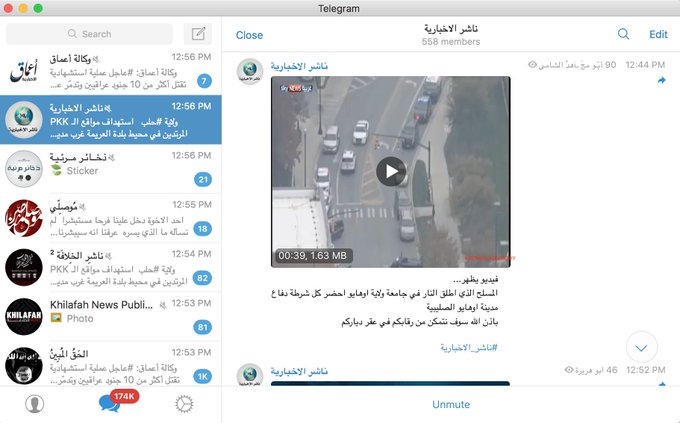Click the Photo preview text in Khilafah chat
Screen dimensions: 680x423
pyautogui.click(x=80, y=318)
